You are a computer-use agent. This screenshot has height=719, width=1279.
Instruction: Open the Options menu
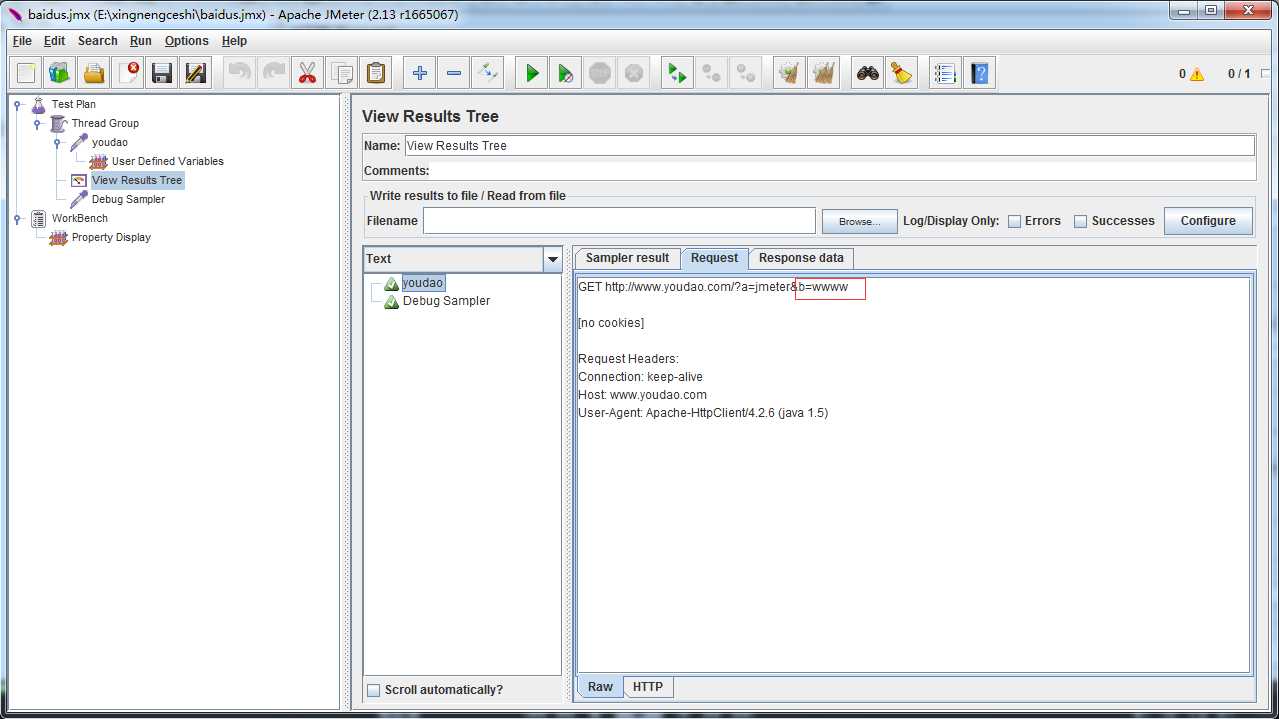coord(186,41)
